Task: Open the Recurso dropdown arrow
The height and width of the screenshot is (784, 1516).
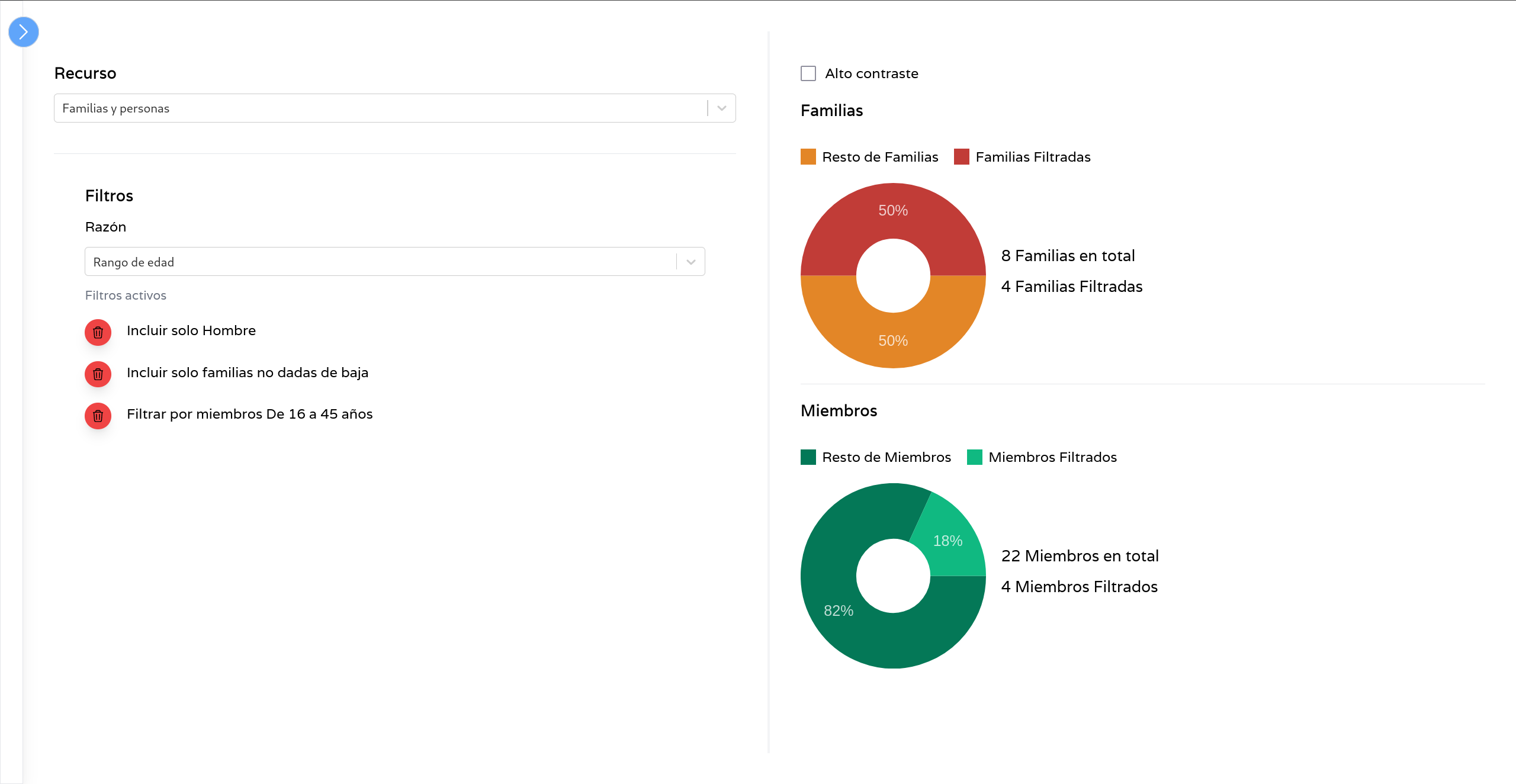Action: pyautogui.click(x=721, y=108)
